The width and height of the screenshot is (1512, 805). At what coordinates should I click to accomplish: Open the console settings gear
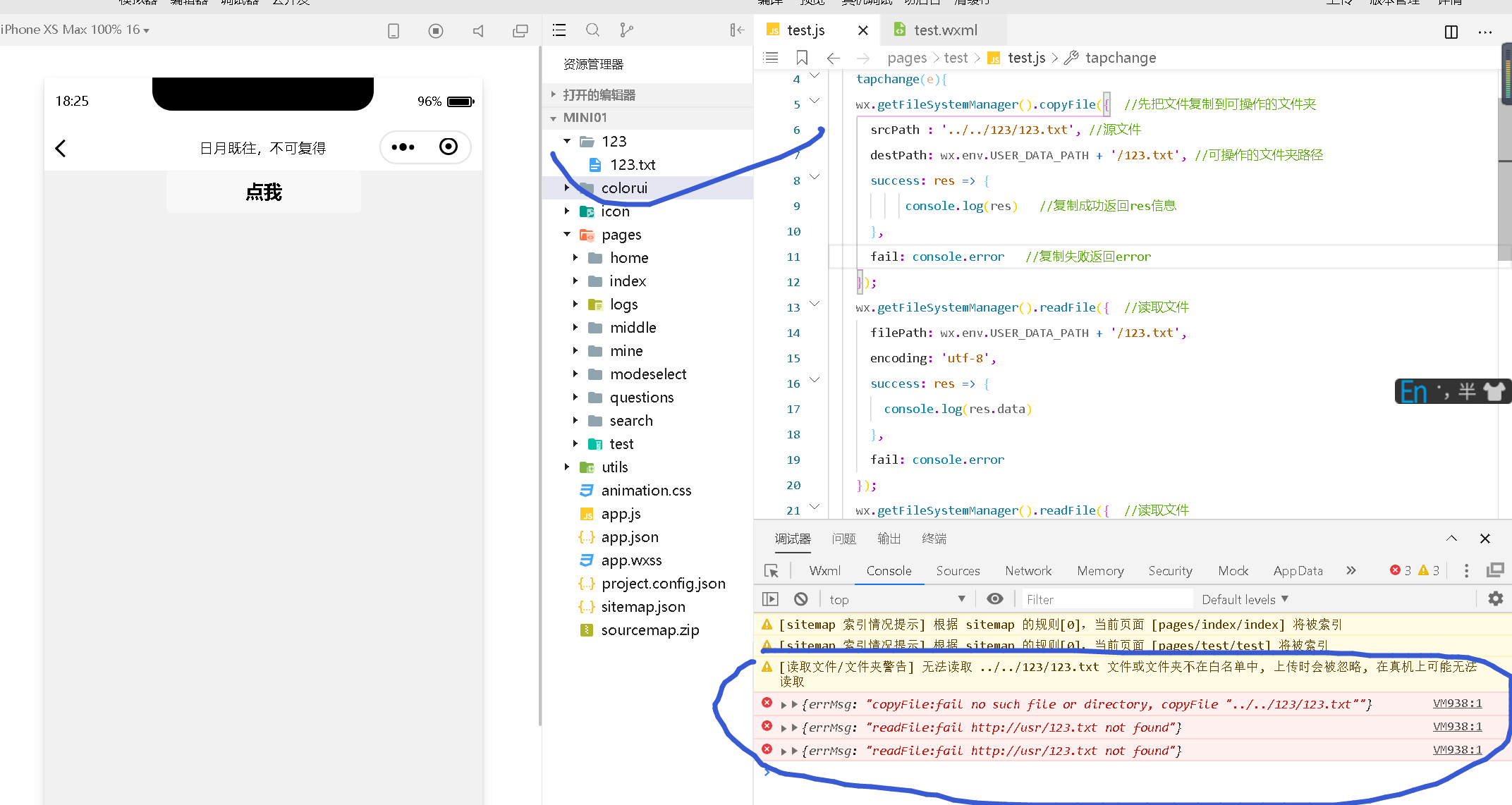coord(1495,599)
